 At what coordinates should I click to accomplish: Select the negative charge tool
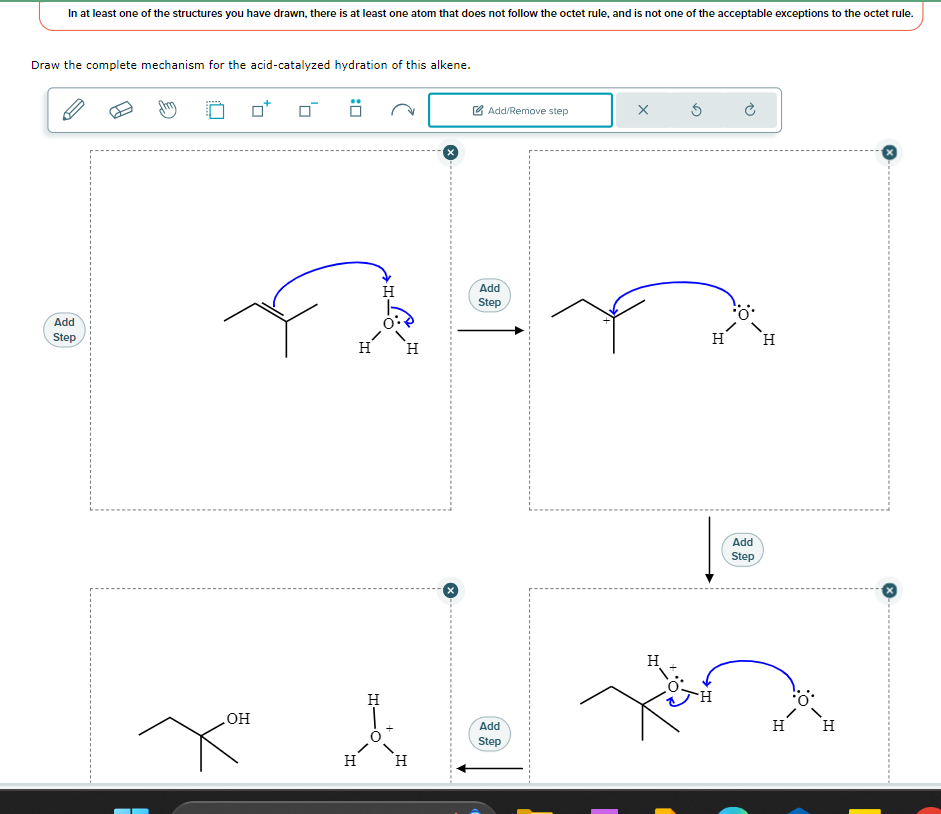tap(306, 110)
